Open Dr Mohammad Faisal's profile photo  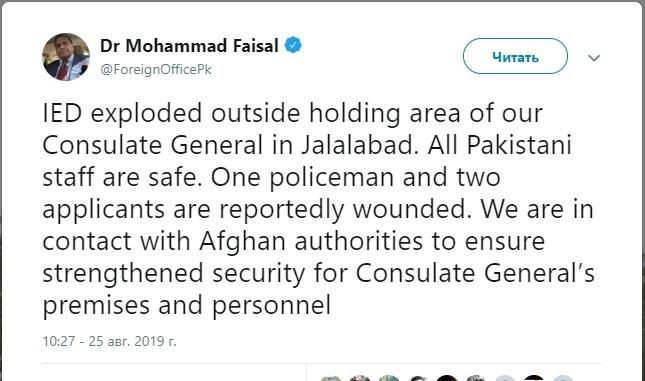pyautogui.click(x=66, y=57)
